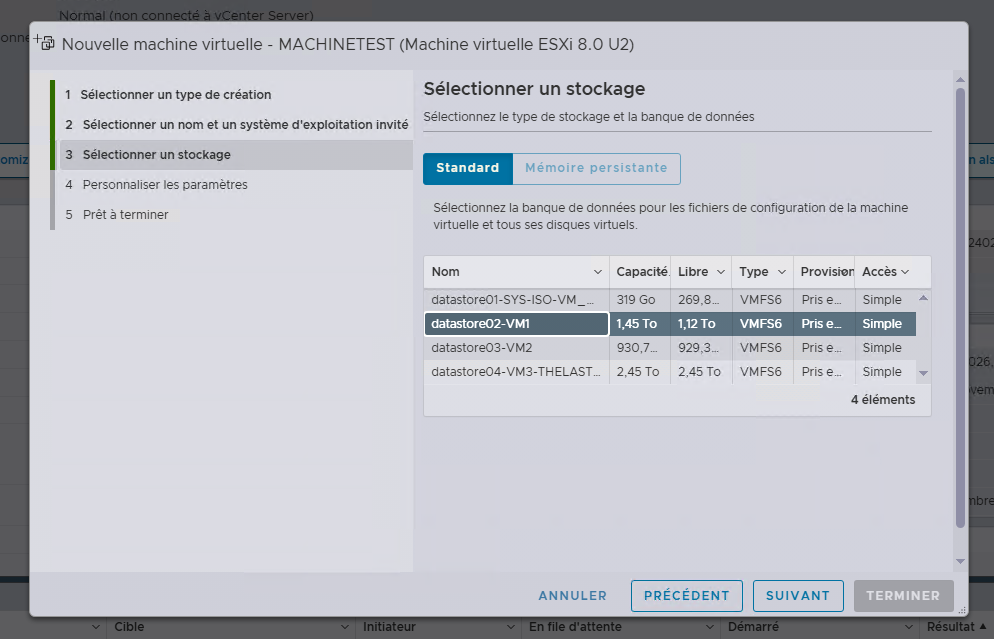Click ANNULER to cancel the wizard
This screenshot has height=639, width=994.
[572, 595]
